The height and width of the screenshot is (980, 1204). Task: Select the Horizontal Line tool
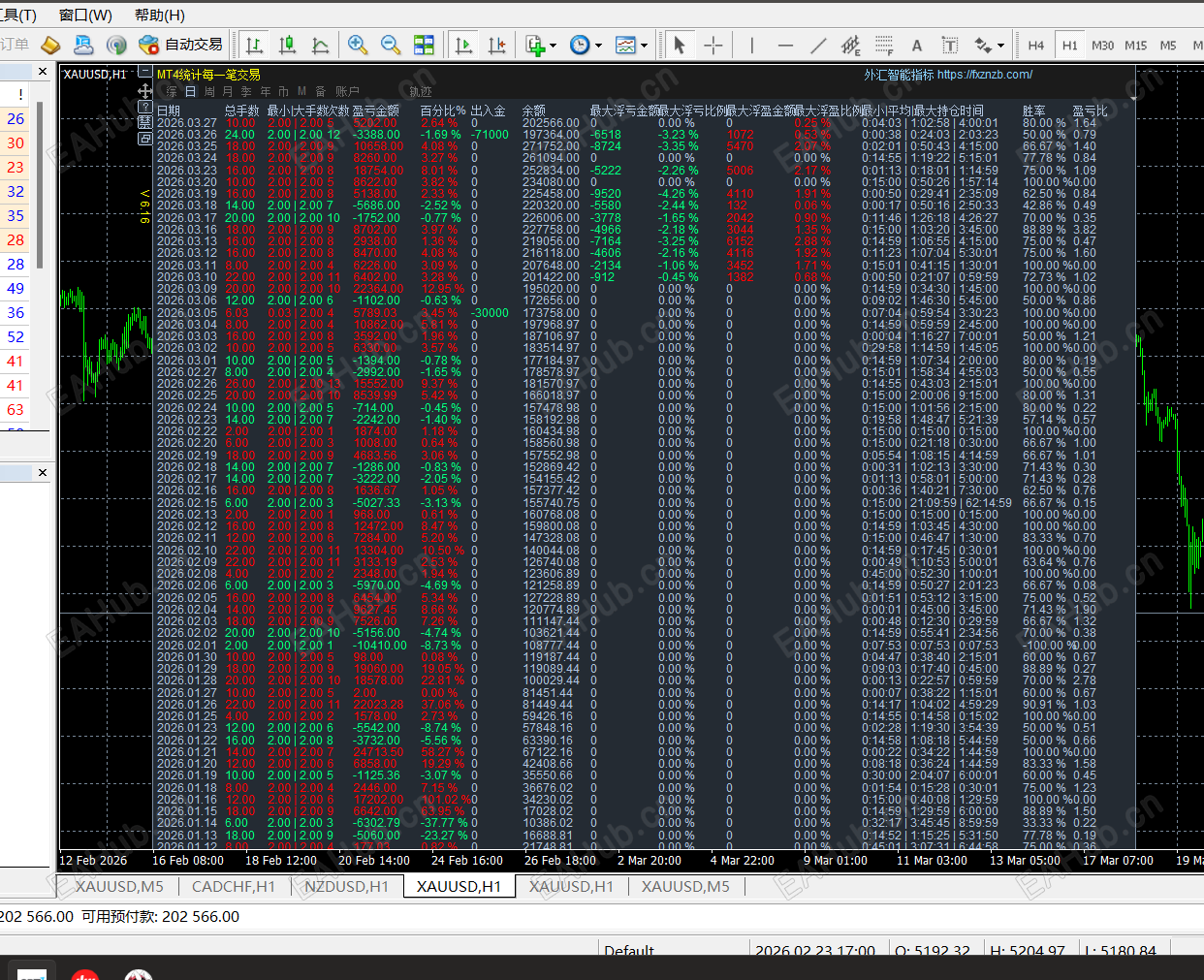785,45
